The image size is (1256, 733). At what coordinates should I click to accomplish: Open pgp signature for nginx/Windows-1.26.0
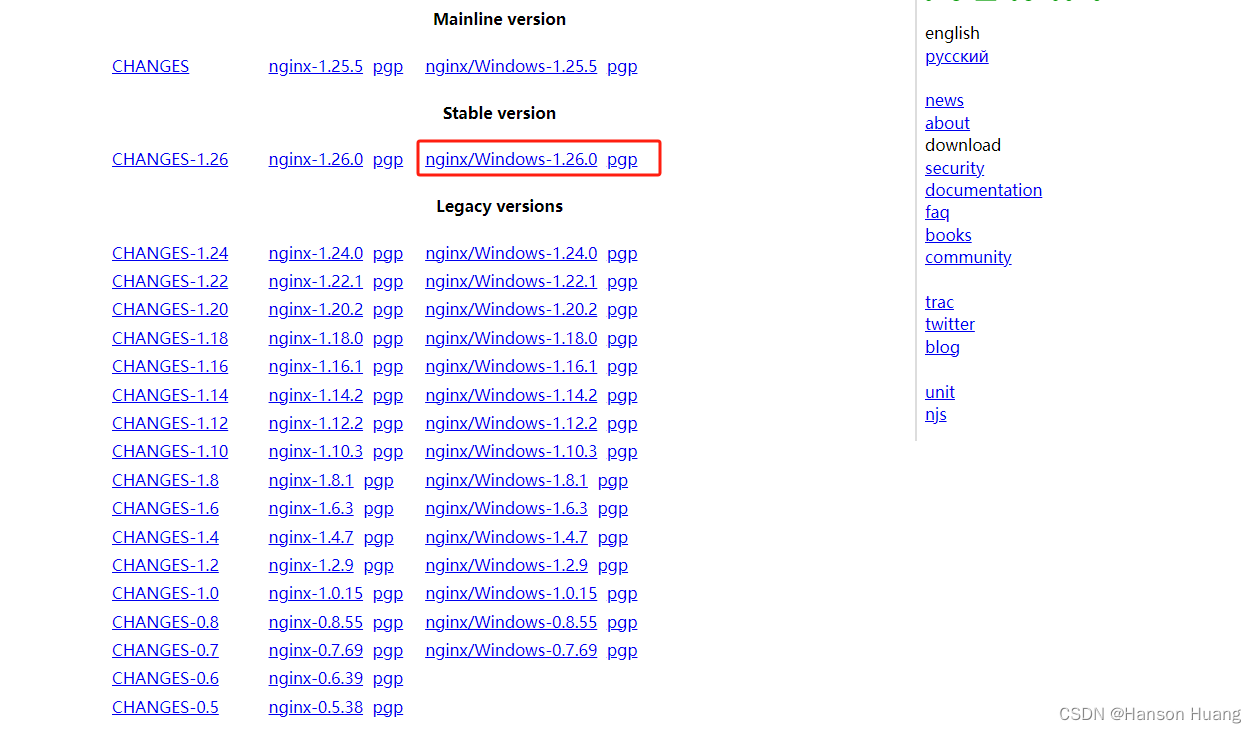click(622, 159)
